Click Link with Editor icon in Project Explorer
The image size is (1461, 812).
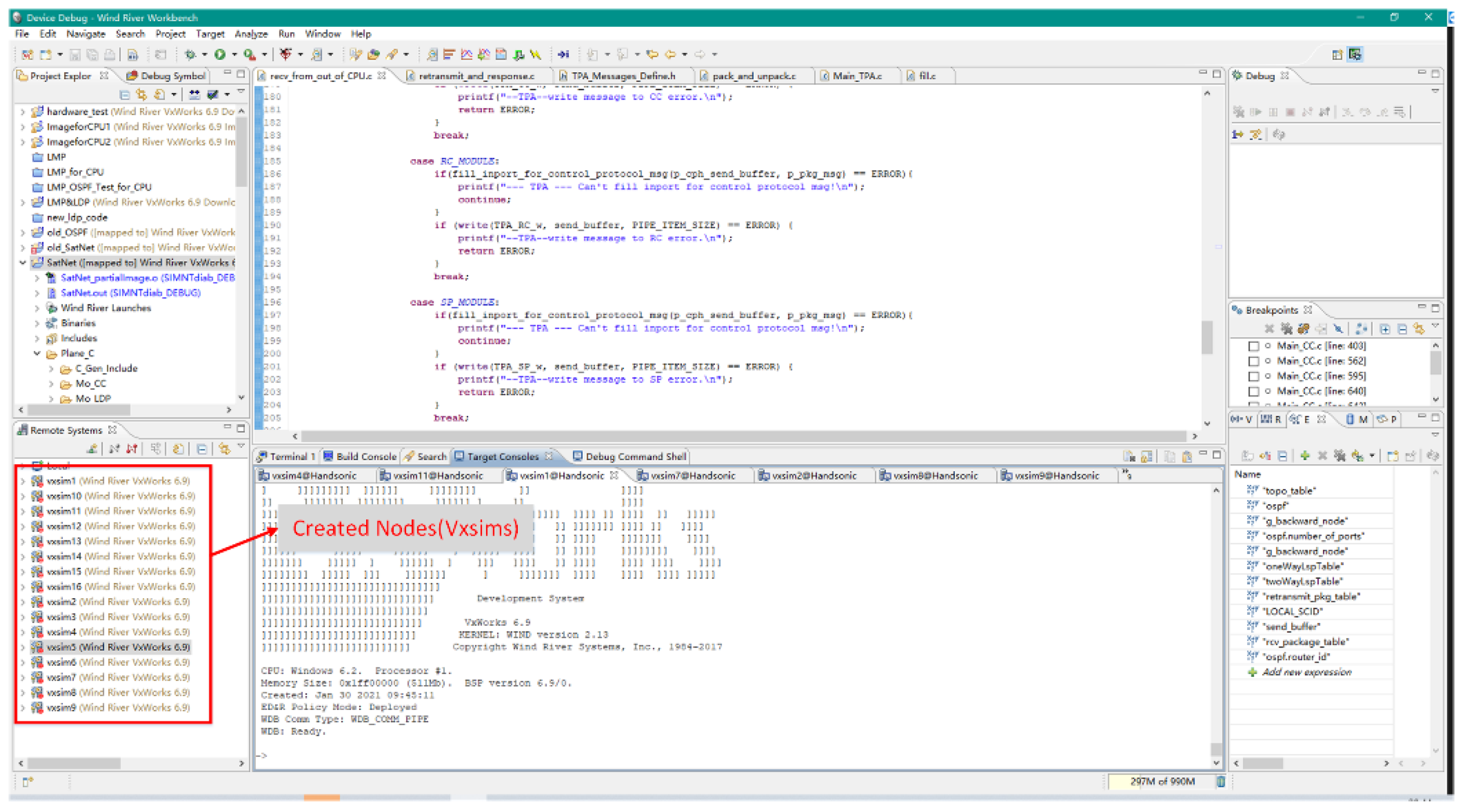tap(142, 94)
